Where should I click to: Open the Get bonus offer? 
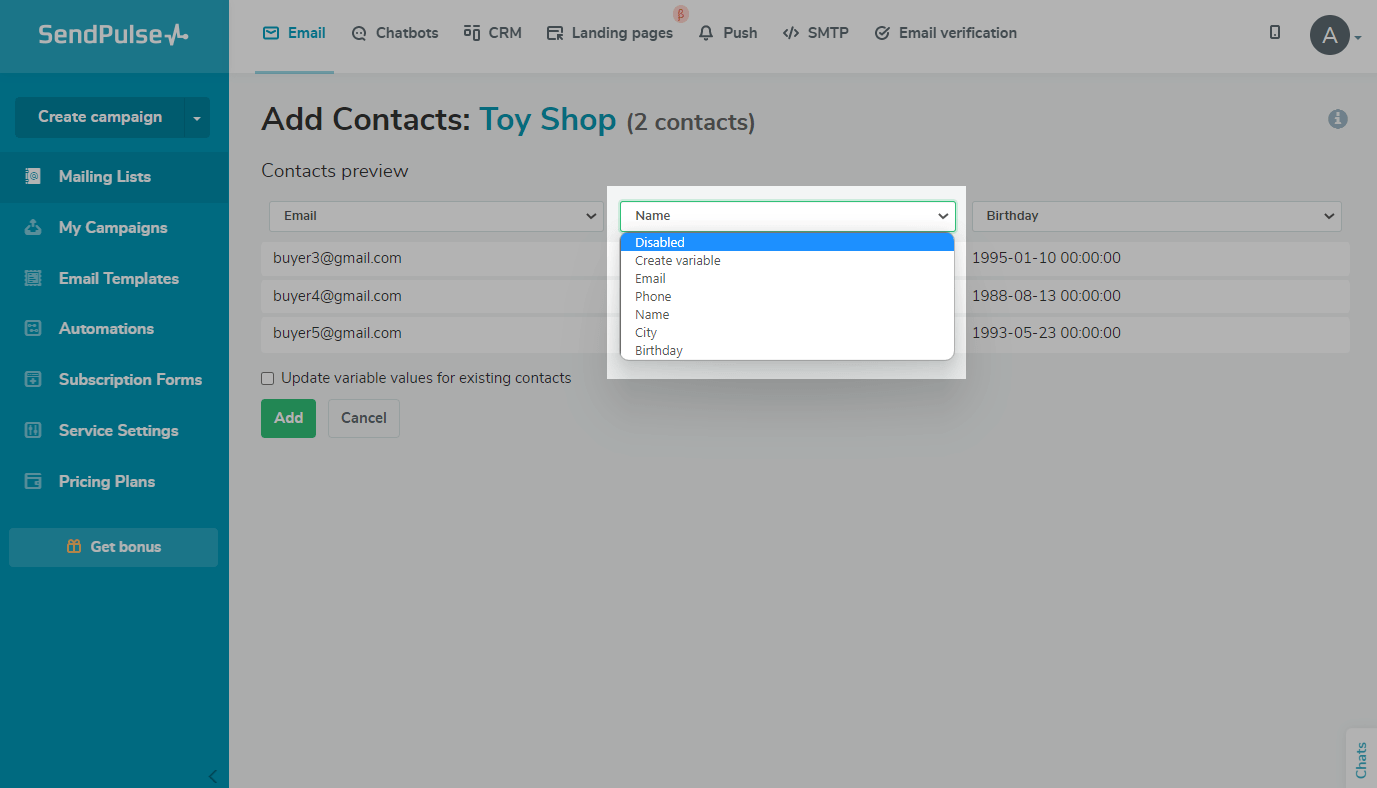tap(113, 547)
